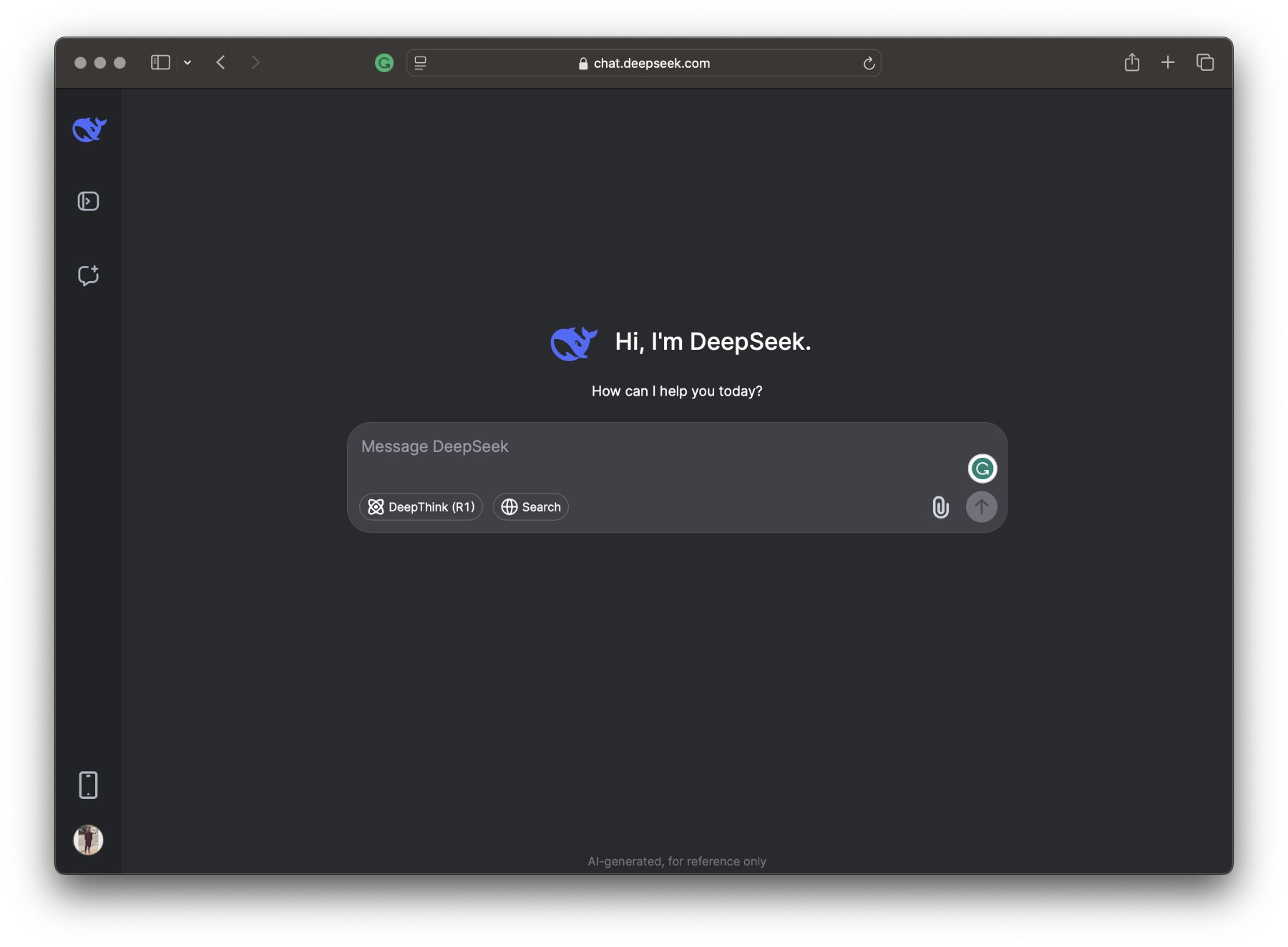The image size is (1288, 947).
Task: Start a new chat from sidebar icon
Action: 88,275
